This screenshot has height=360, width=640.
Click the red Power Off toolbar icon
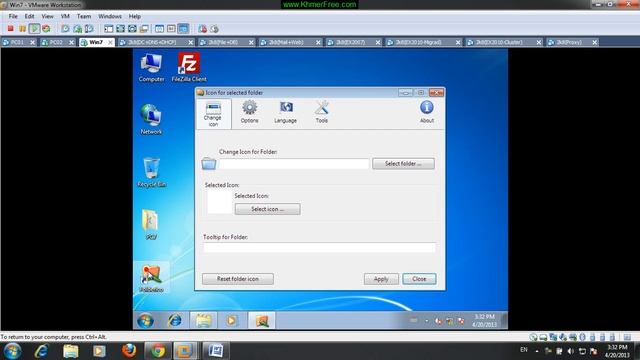click(11, 29)
